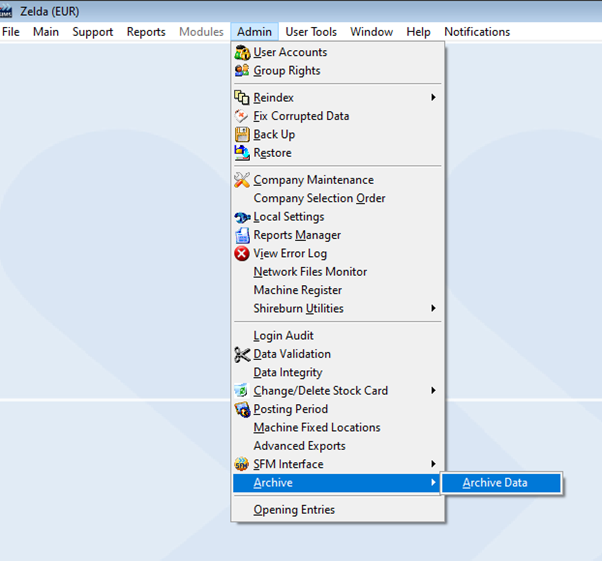This screenshot has width=602, height=561.
Task: Select User Accounts menu entry text
Action: point(290,52)
